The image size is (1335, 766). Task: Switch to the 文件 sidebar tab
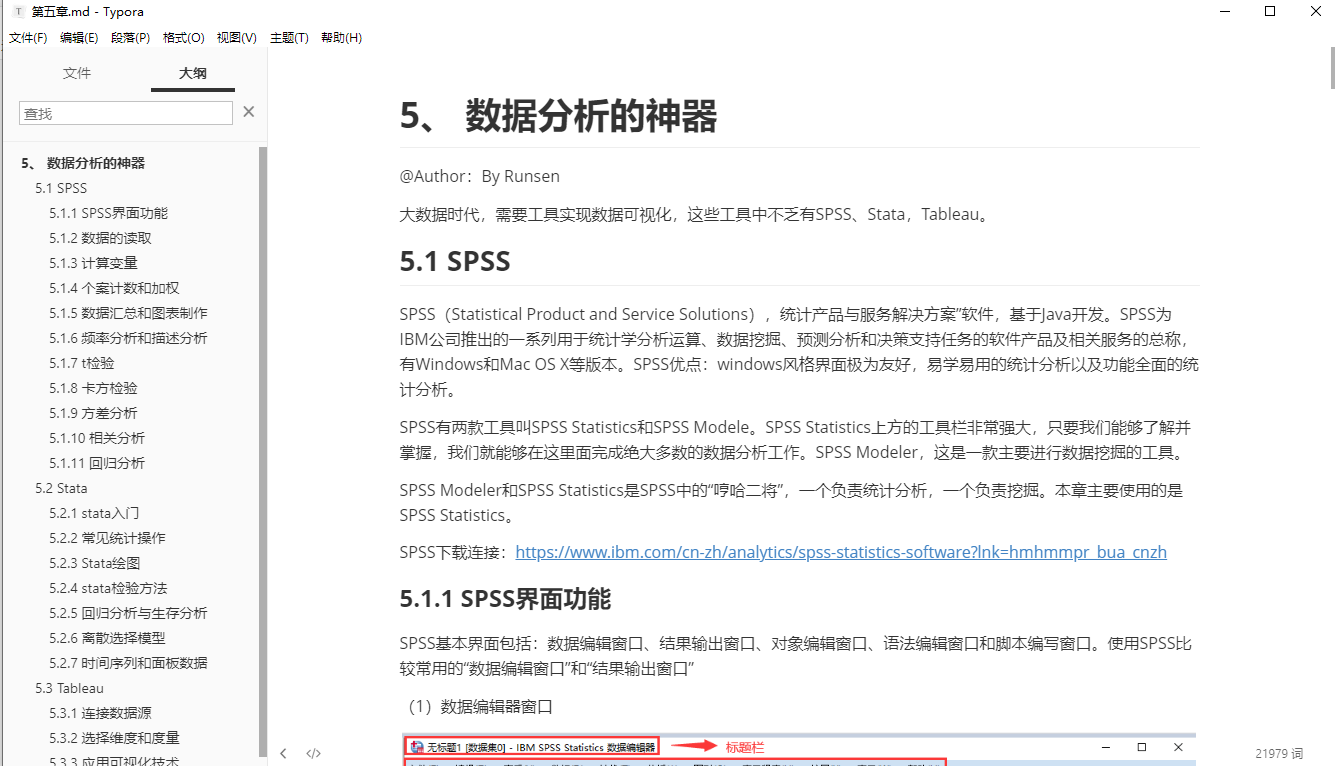[77, 73]
